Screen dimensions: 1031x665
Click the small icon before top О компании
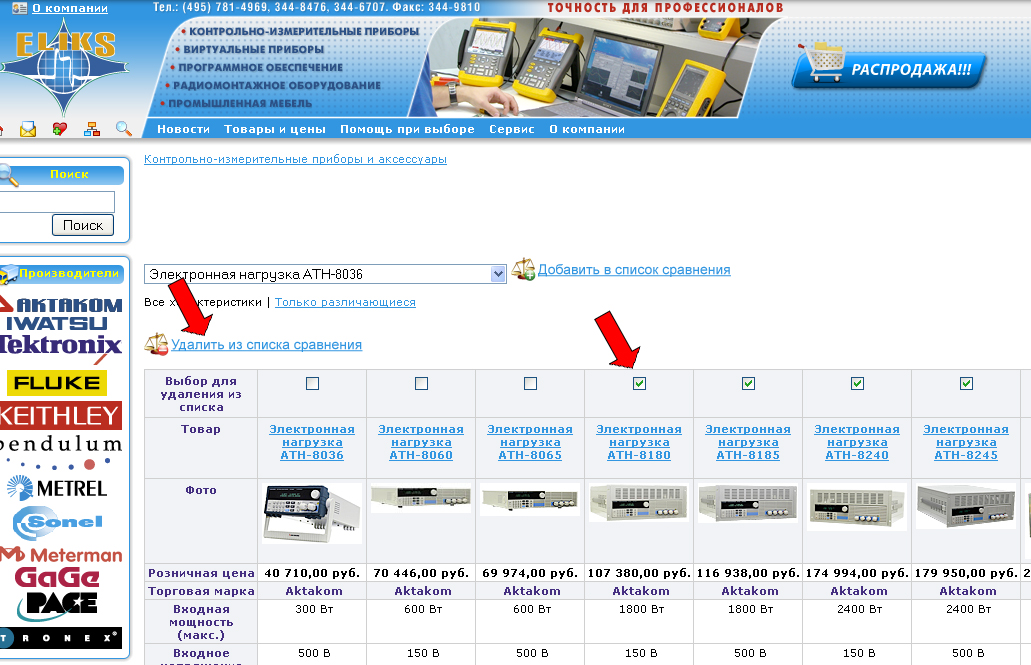click(x=20, y=8)
